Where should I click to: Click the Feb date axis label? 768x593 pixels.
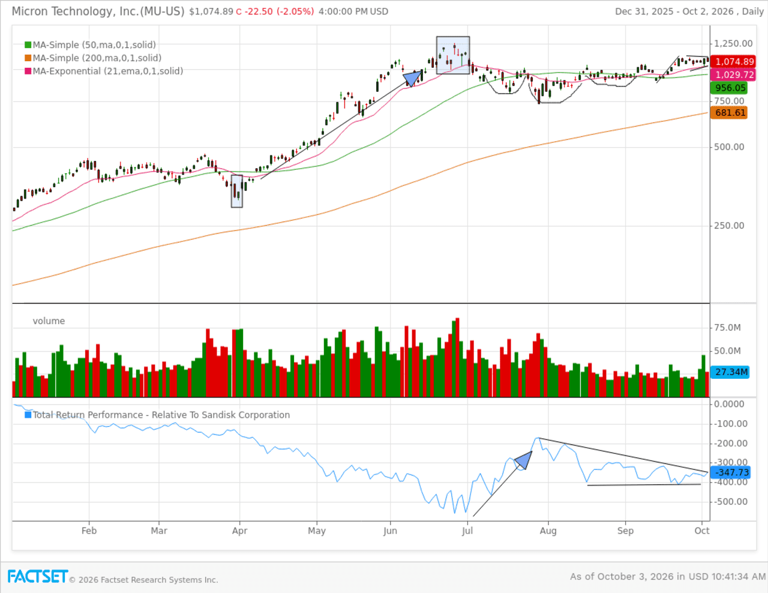(89, 531)
